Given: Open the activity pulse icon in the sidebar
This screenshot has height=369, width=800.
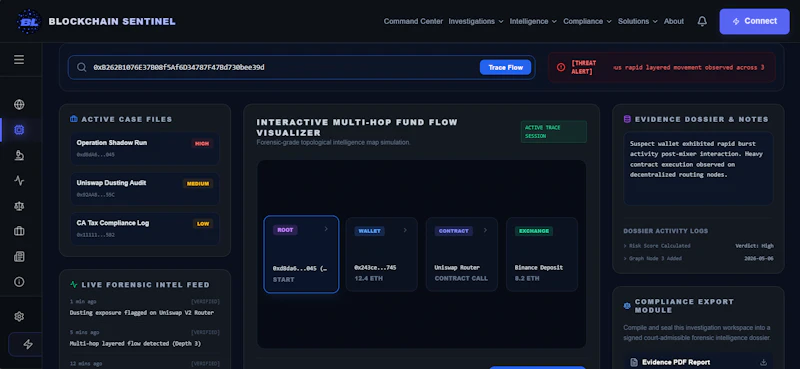Looking at the screenshot, I should click(x=19, y=181).
